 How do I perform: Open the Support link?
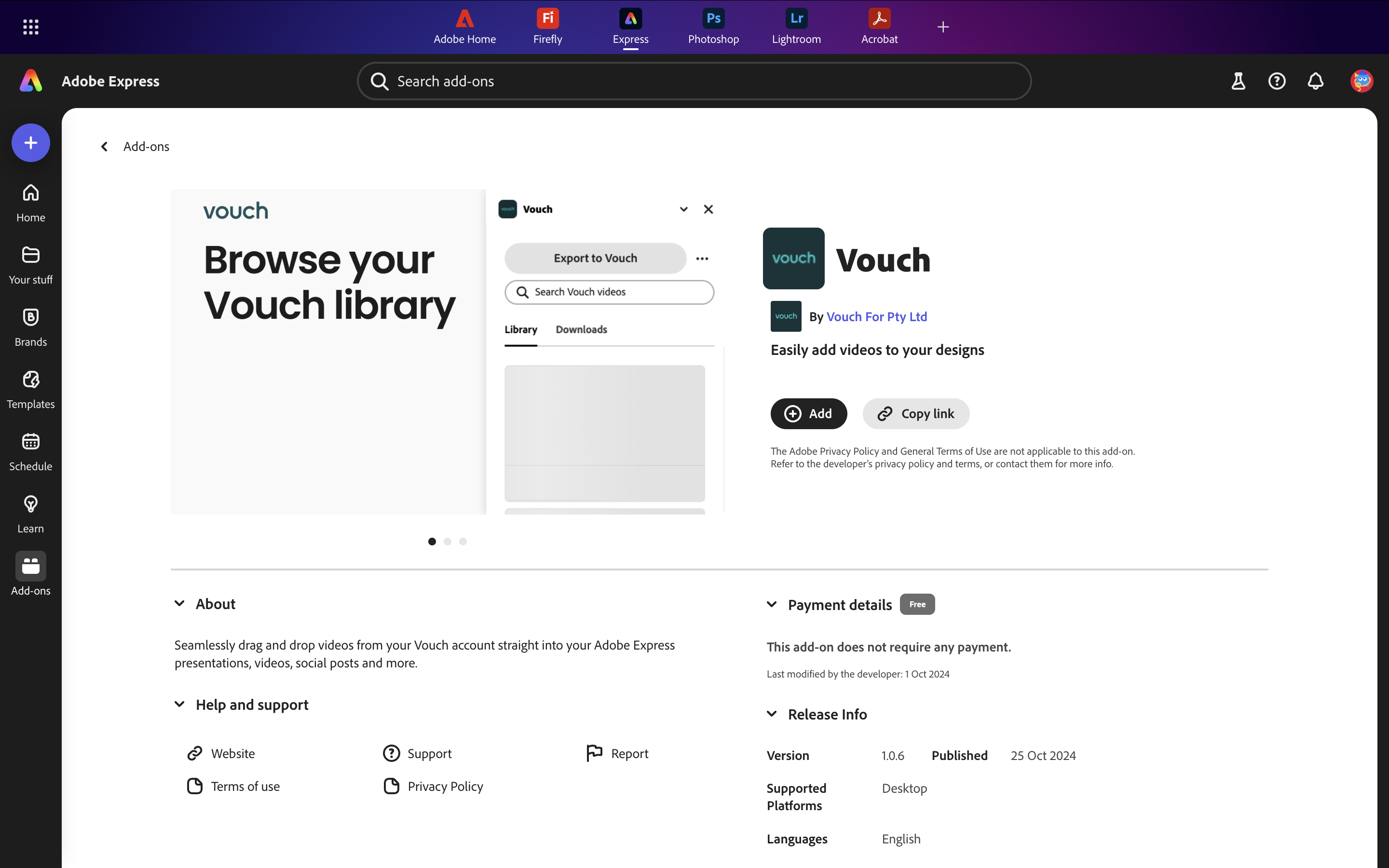[417, 753]
